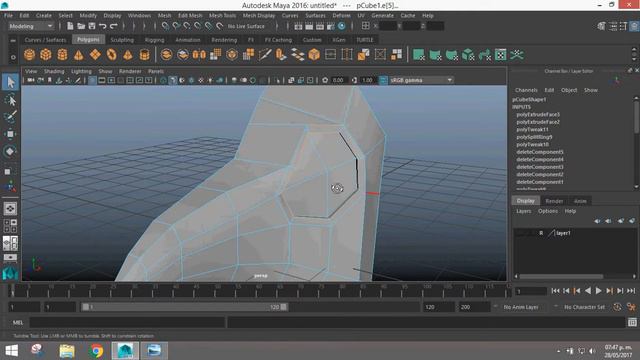Image resolution: width=640 pixels, height=360 pixels.
Task: Create a polygon pipe from shelf
Action: 144,55
